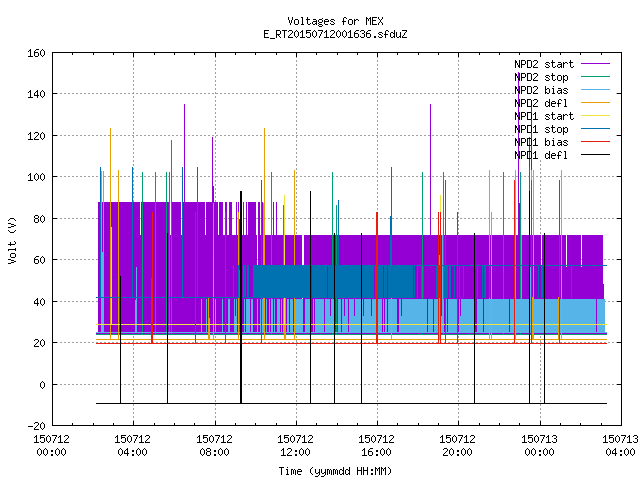640x480 pixels.
Task: Click the NPD1 stop blue legend line
Action: tap(596, 129)
